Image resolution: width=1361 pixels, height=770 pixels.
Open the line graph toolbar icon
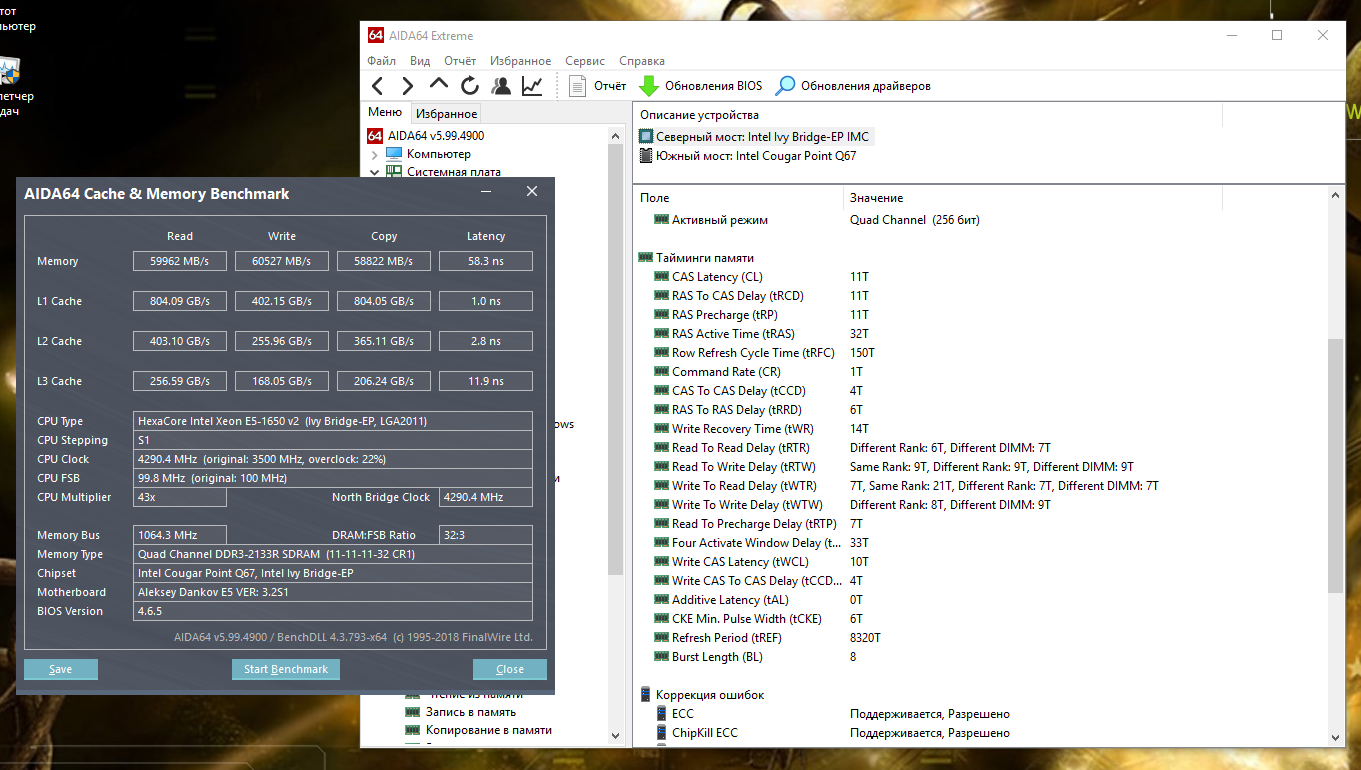click(x=532, y=86)
